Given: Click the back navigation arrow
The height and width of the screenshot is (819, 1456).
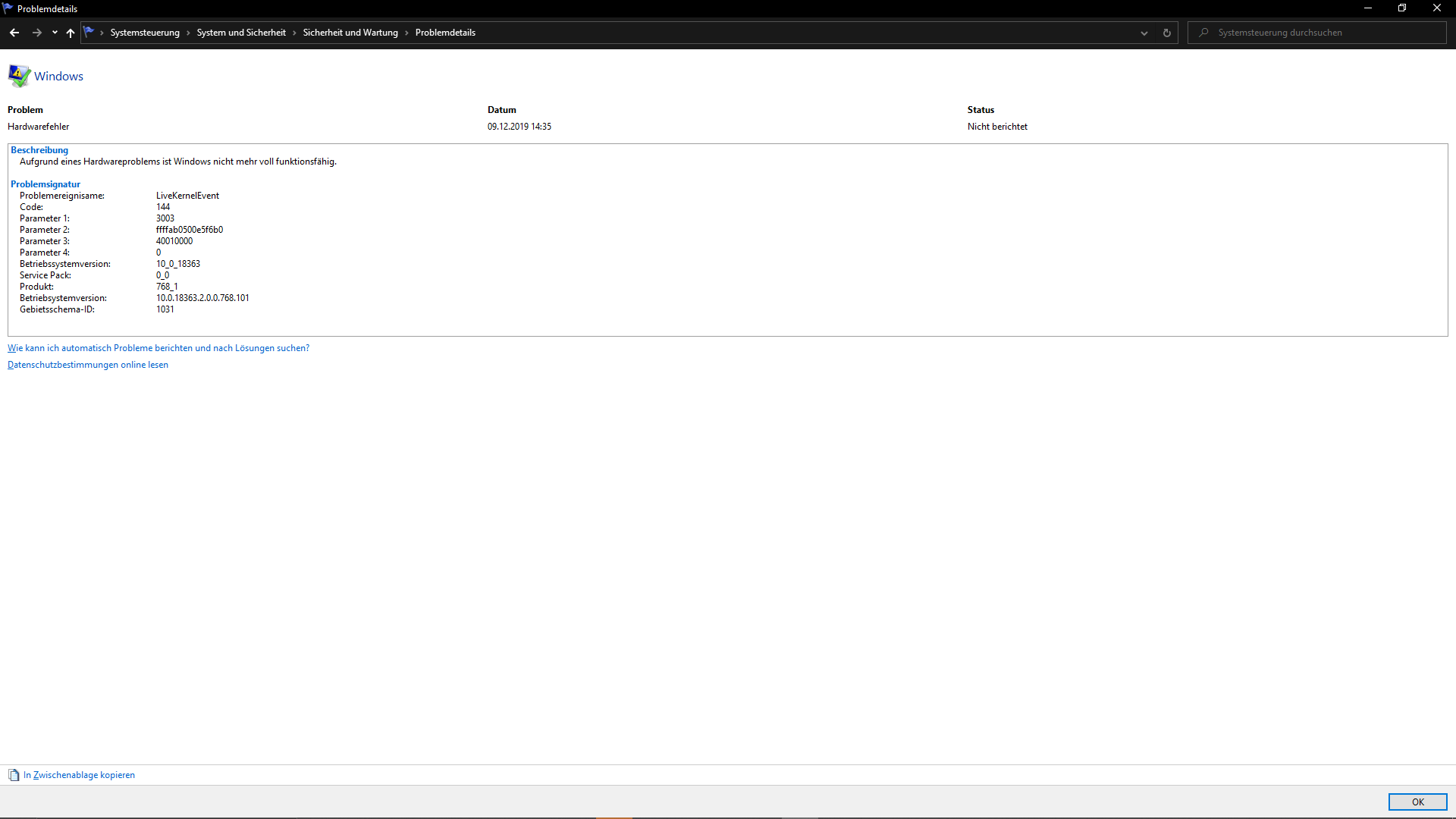Looking at the screenshot, I should [x=14, y=33].
